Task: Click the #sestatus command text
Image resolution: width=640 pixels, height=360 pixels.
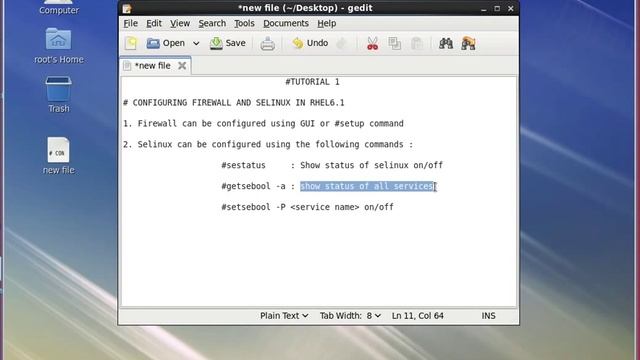Action: click(x=243, y=165)
